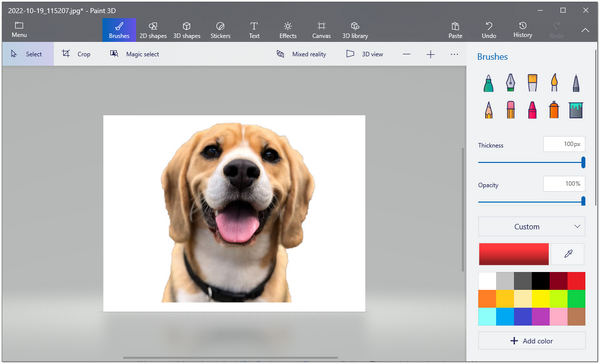The width and height of the screenshot is (600, 364).
Task: Pick the dark gray color swatch
Action: (x=523, y=281)
